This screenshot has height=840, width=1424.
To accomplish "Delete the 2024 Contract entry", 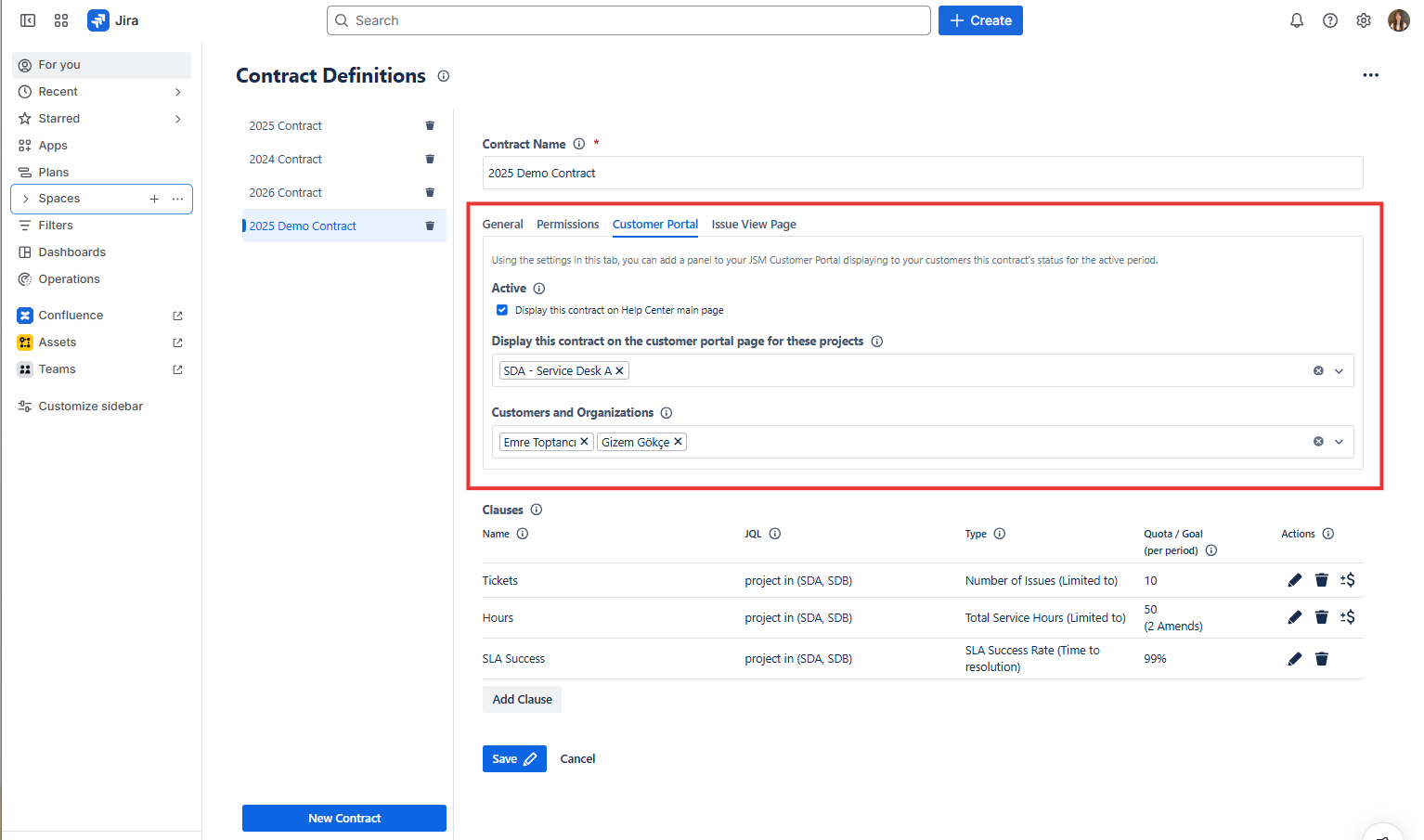I will pyautogui.click(x=430, y=160).
